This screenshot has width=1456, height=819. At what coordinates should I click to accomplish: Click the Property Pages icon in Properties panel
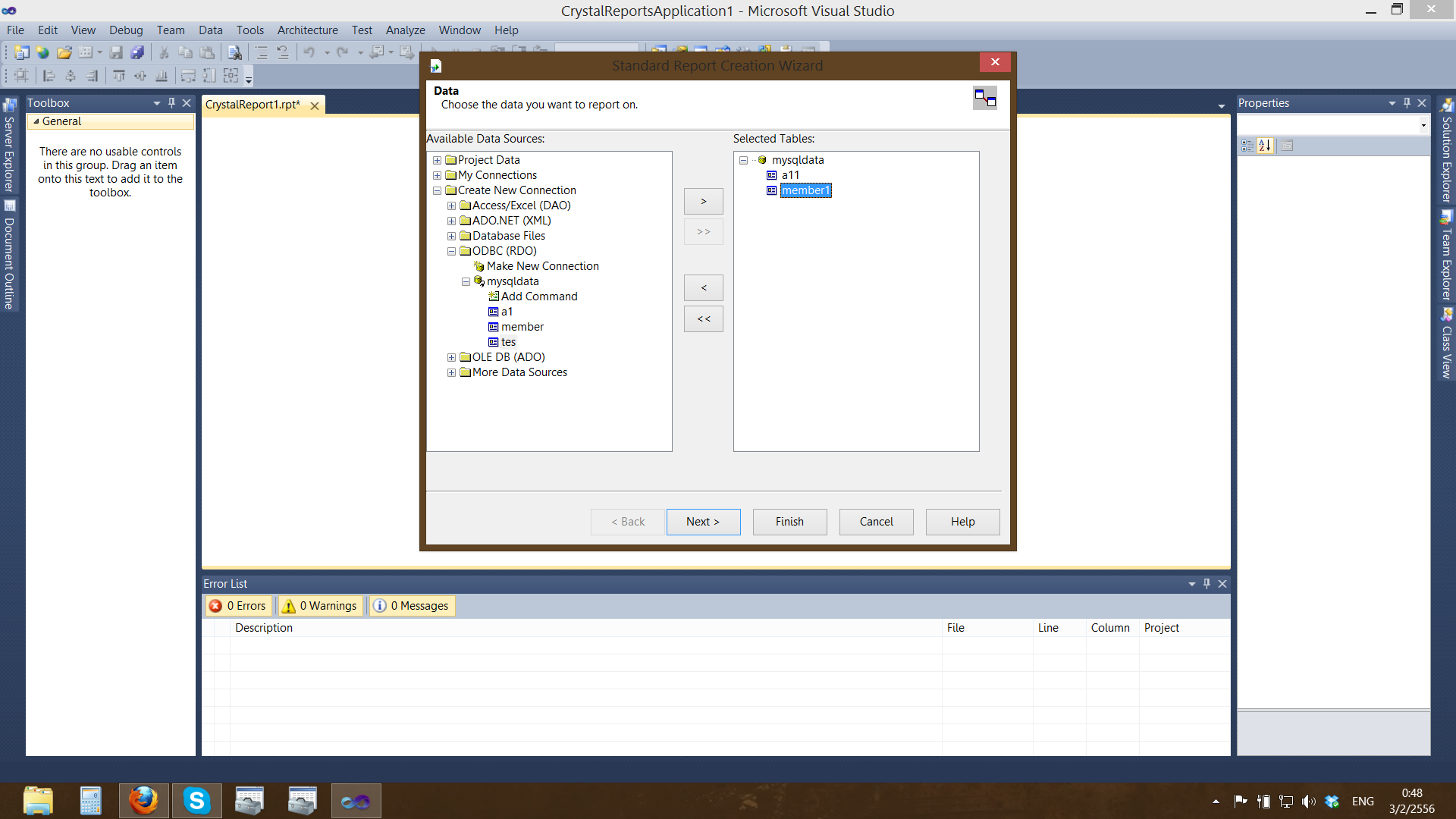coord(1287,146)
